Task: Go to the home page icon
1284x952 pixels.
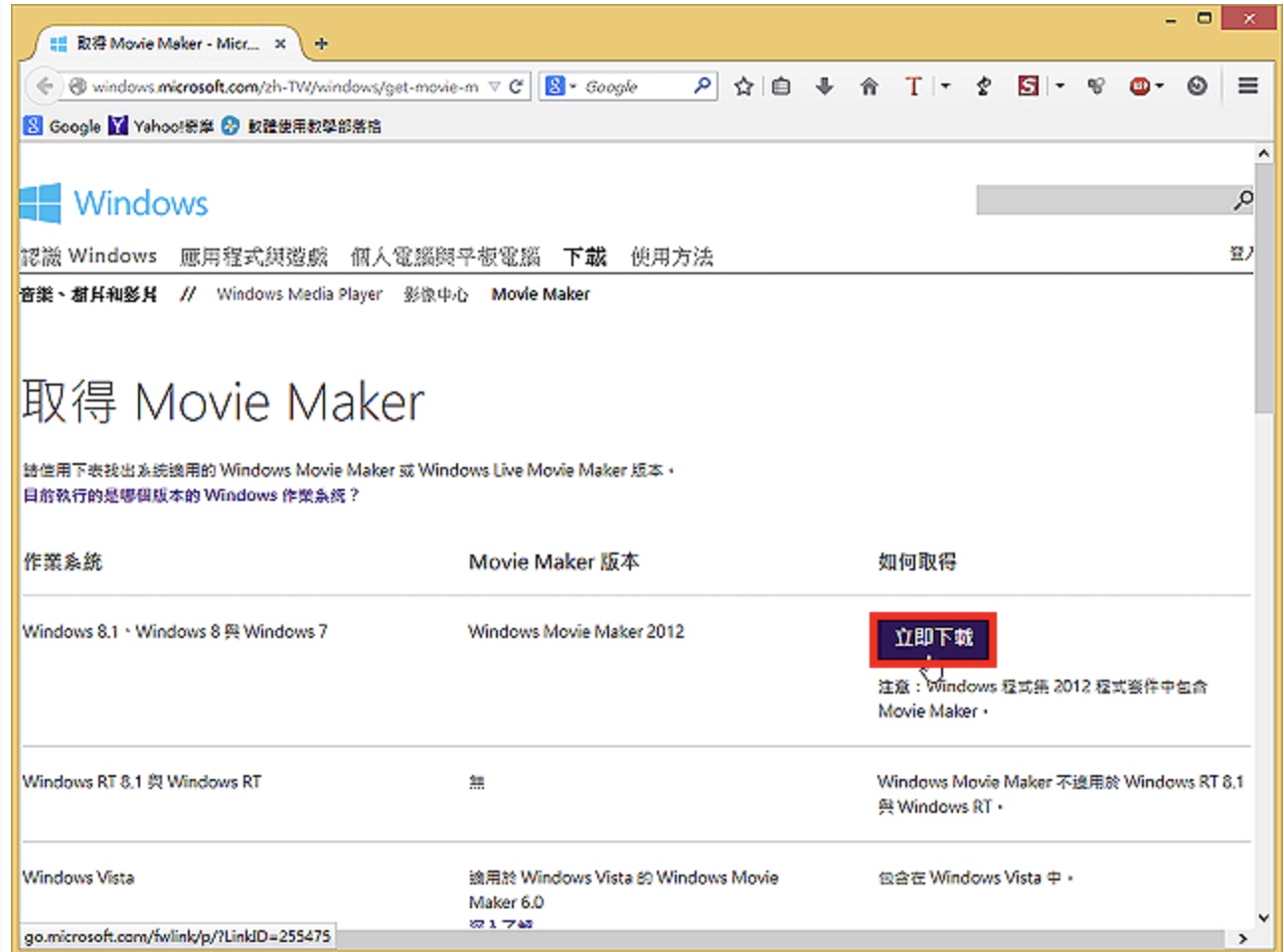Action: [x=870, y=86]
